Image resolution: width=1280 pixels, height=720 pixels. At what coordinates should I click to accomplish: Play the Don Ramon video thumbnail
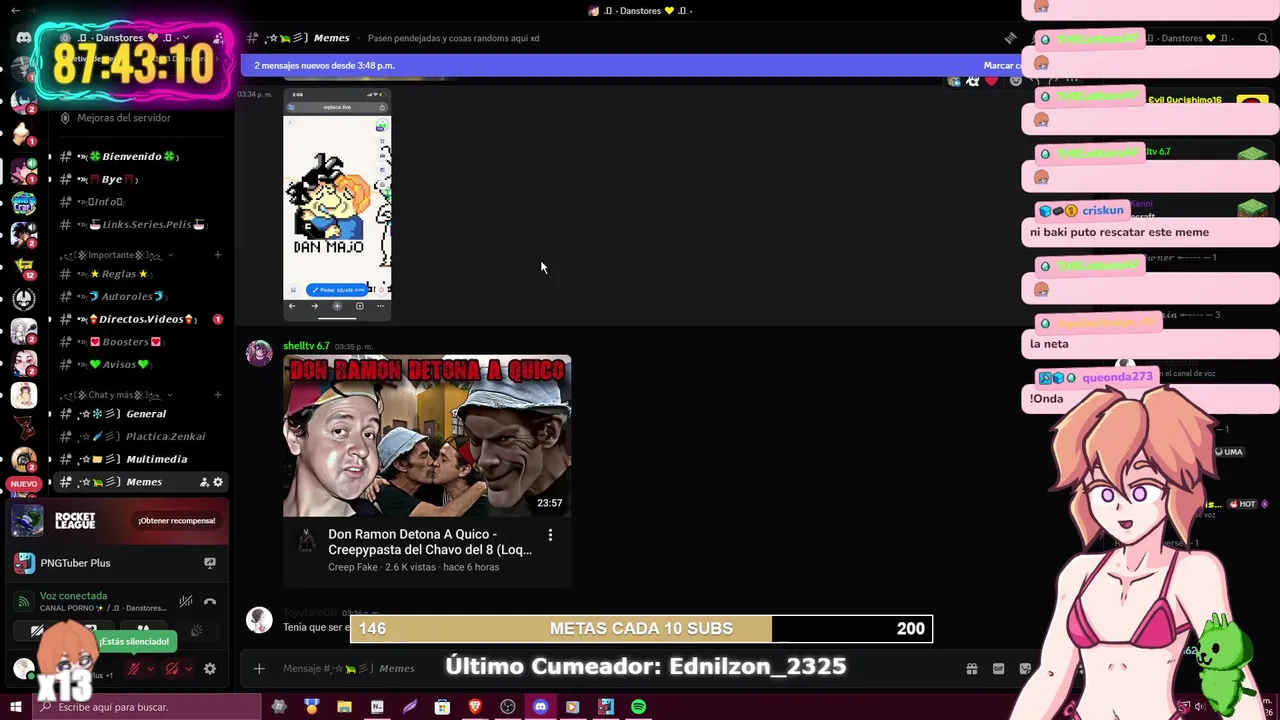click(427, 436)
